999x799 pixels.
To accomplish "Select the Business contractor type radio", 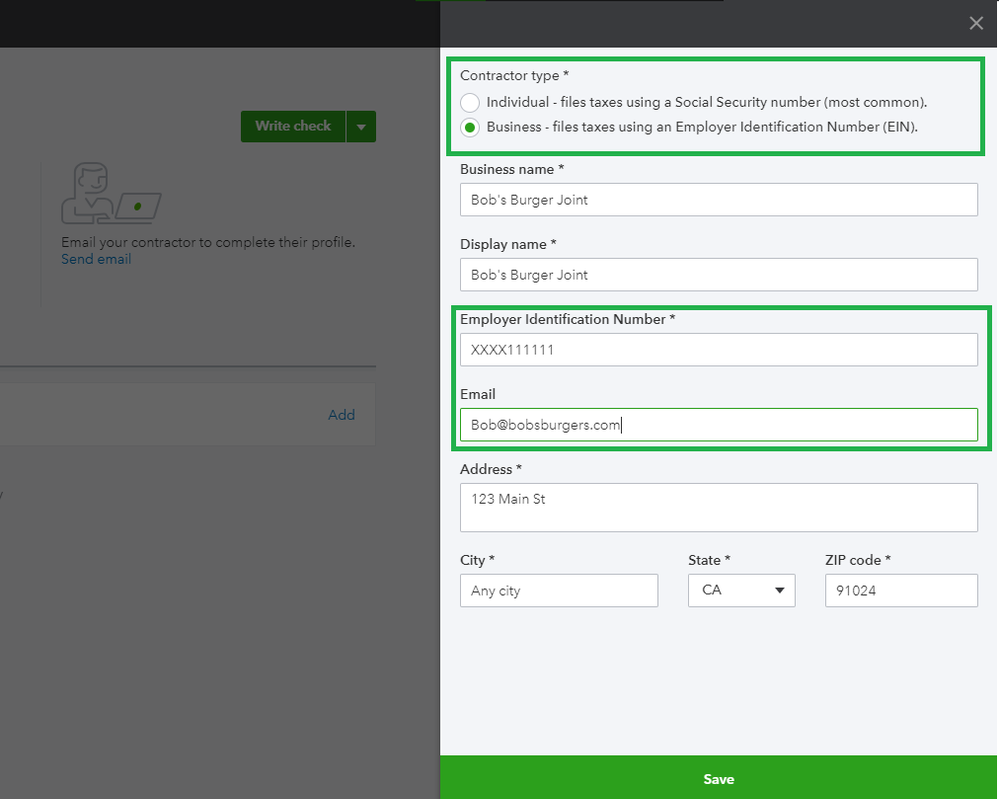I will [470, 127].
